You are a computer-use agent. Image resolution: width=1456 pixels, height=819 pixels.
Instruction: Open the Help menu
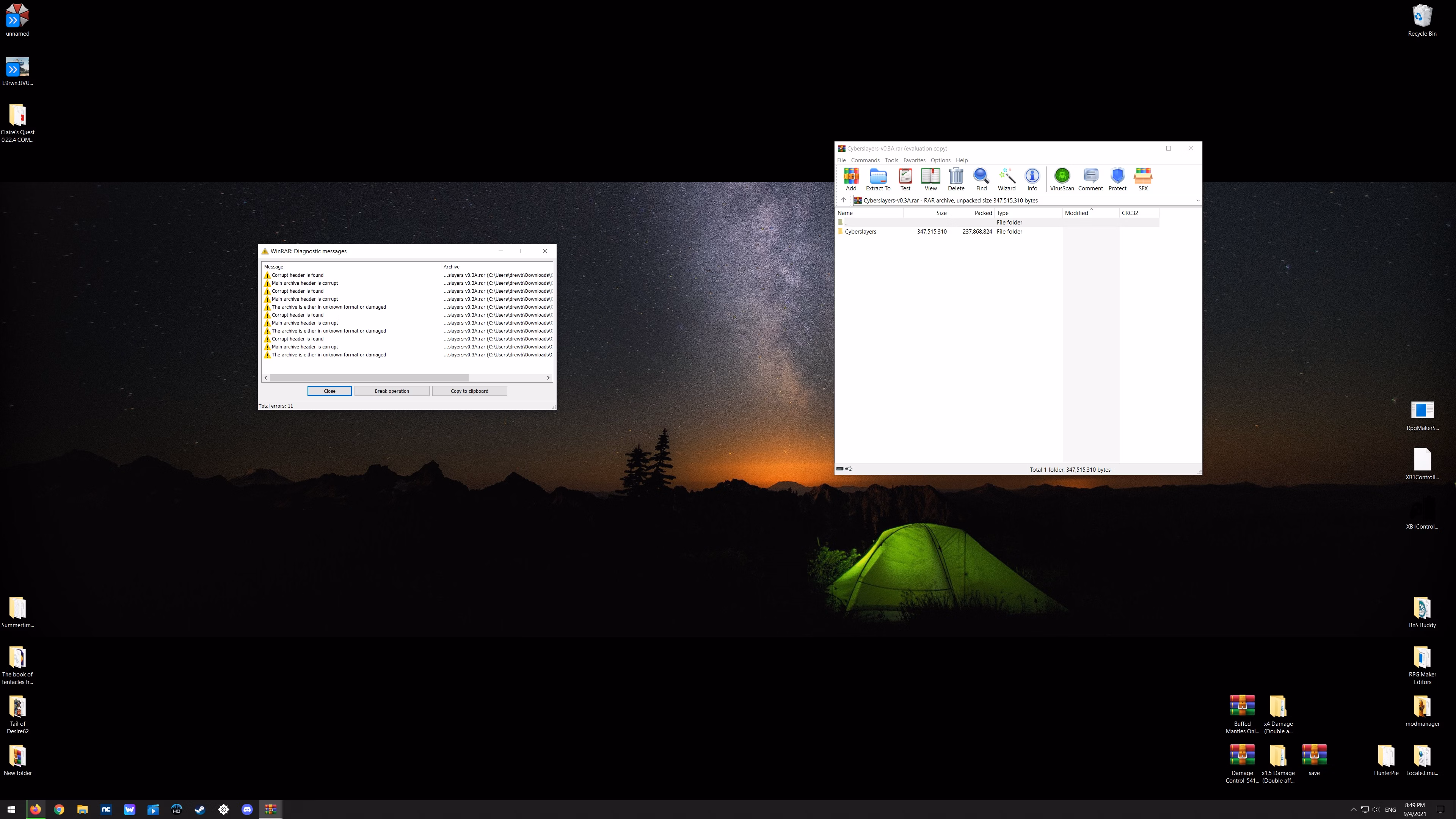(x=962, y=160)
